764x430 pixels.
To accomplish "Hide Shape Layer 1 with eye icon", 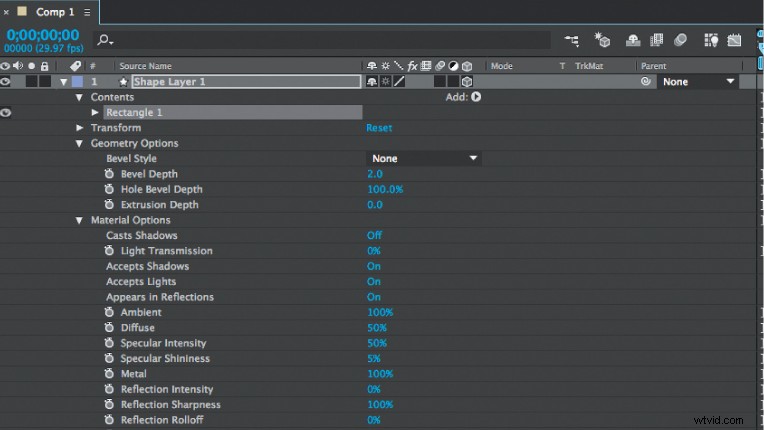I will point(6,82).
